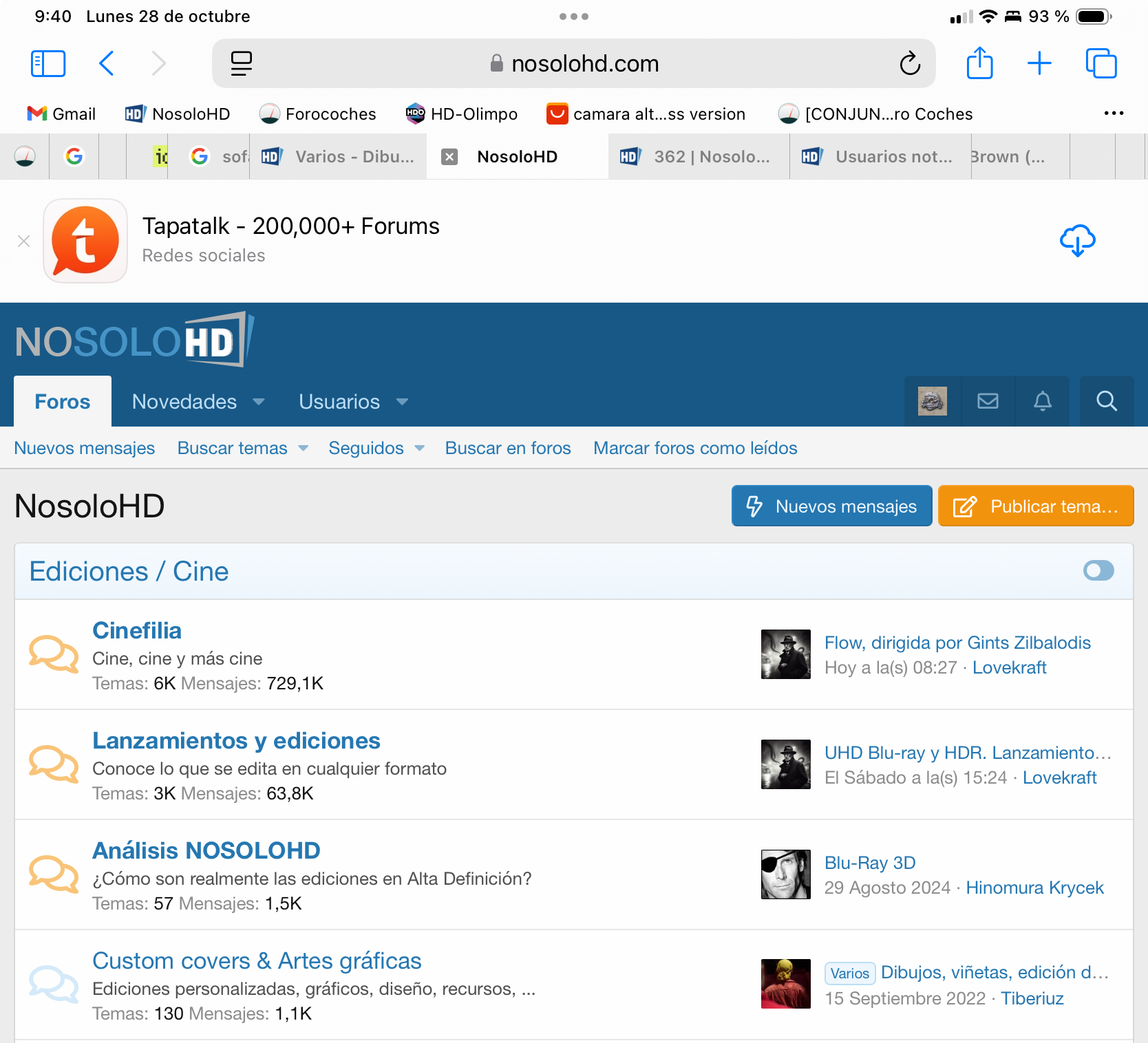Expand the Usuarios dropdown arrow

[x=403, y=402]
